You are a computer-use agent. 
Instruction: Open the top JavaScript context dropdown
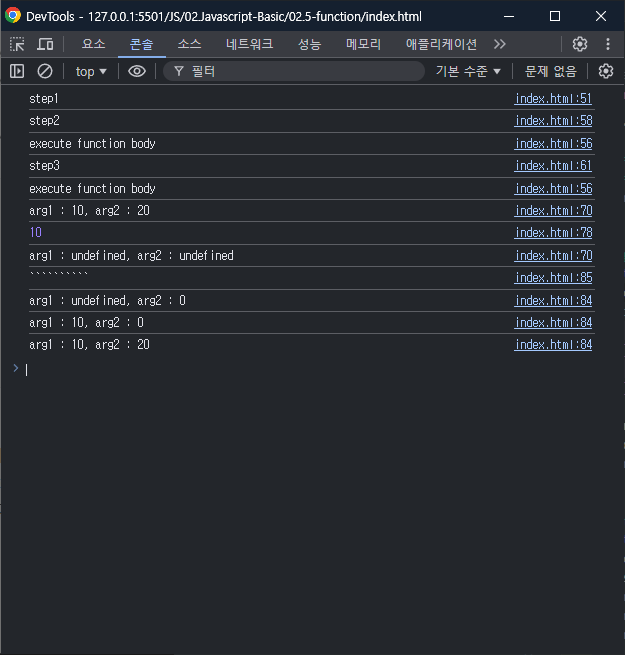[91, 71]
